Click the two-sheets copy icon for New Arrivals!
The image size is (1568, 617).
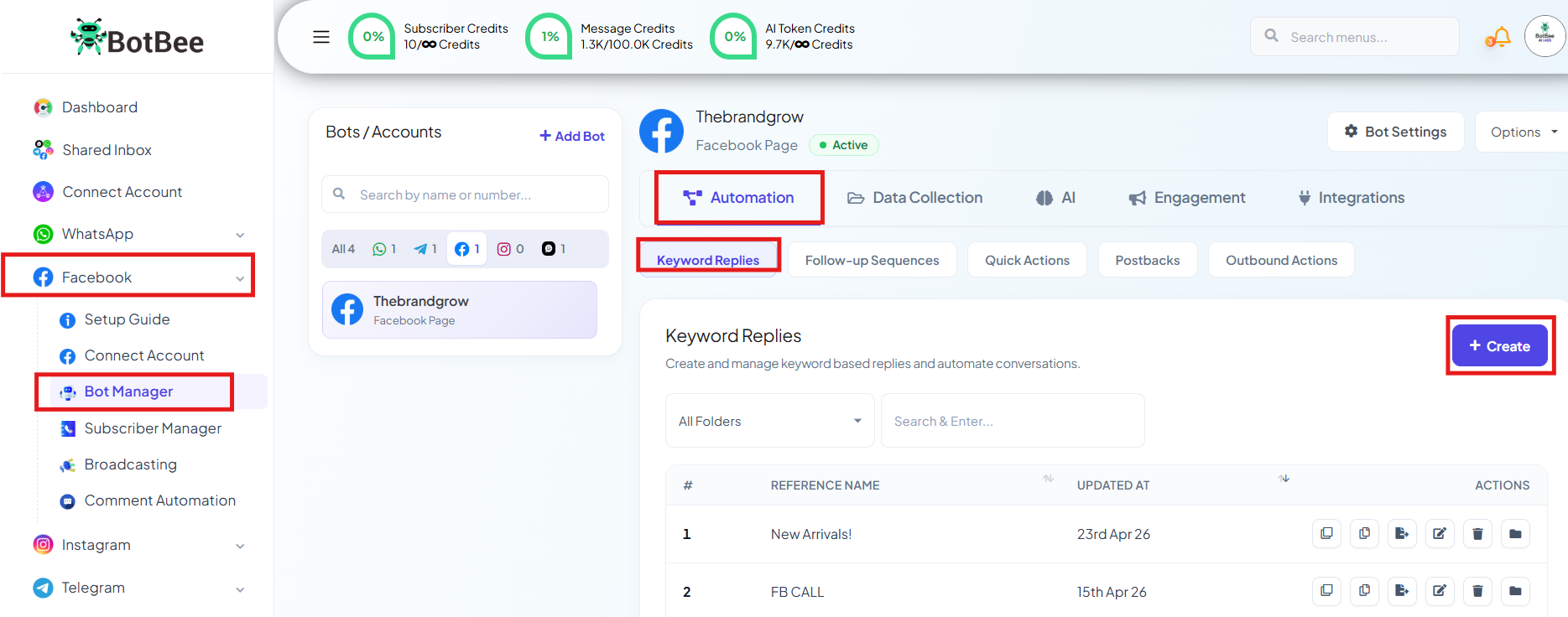tap(1364, 533)
